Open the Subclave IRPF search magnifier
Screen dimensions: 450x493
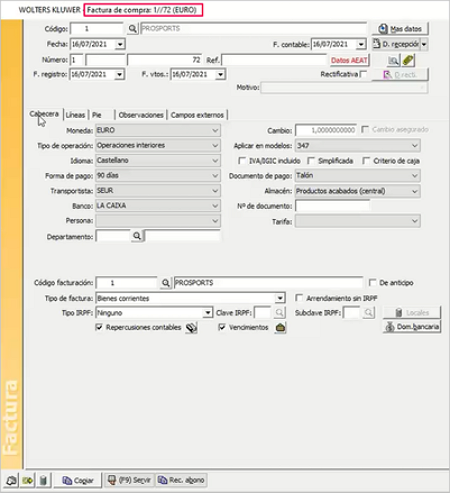368,313
